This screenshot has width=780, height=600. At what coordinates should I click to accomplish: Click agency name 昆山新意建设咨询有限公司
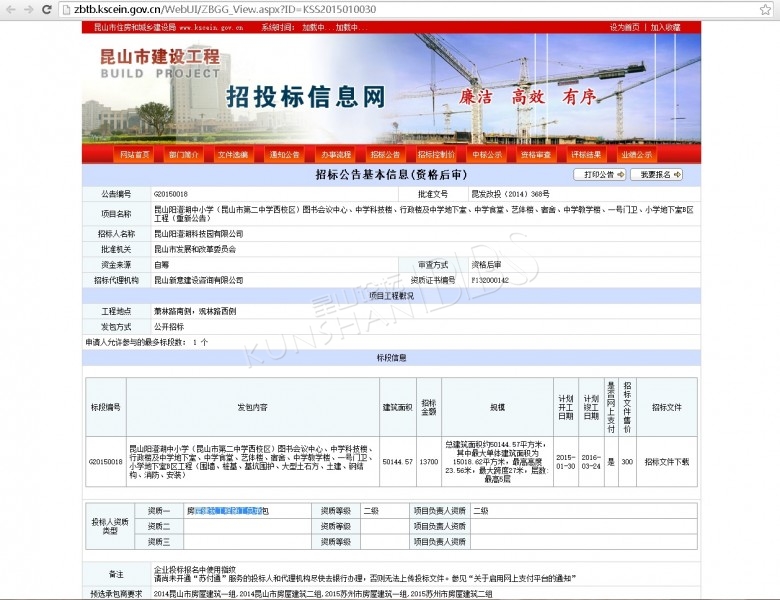point(198,280)
